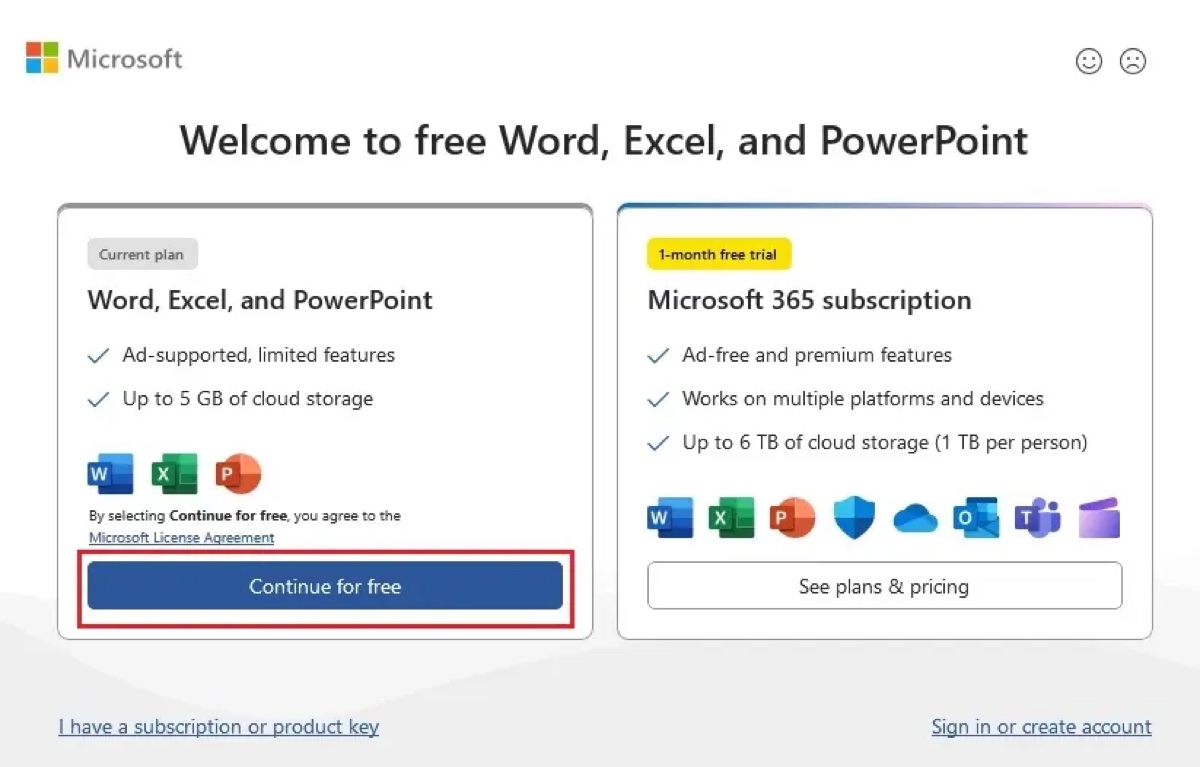The width and height of the screenshot is (1200, 767).
Task: Click the Microsoft Teams icon
Action: 1037,517
